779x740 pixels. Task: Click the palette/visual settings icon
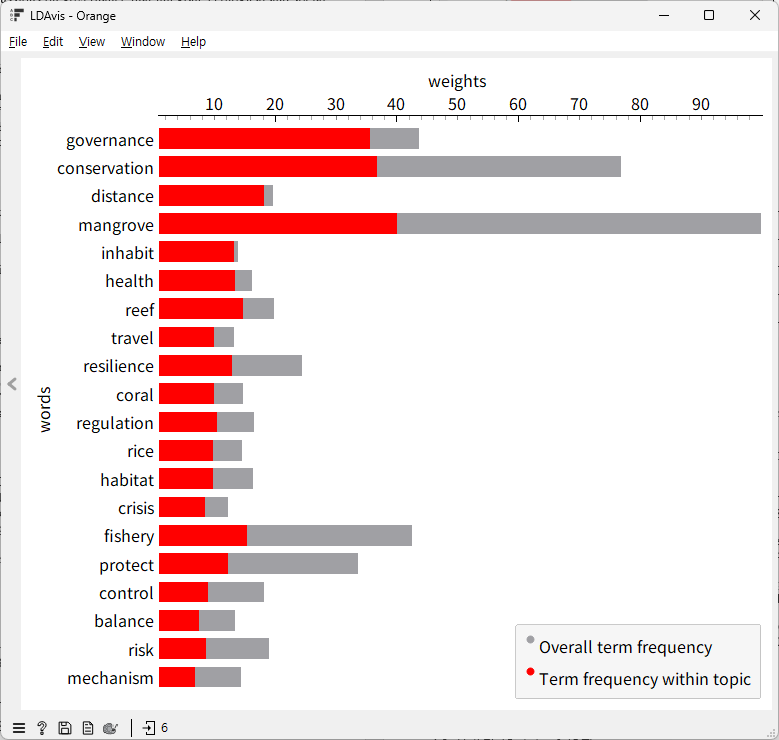tap(111, 728)
